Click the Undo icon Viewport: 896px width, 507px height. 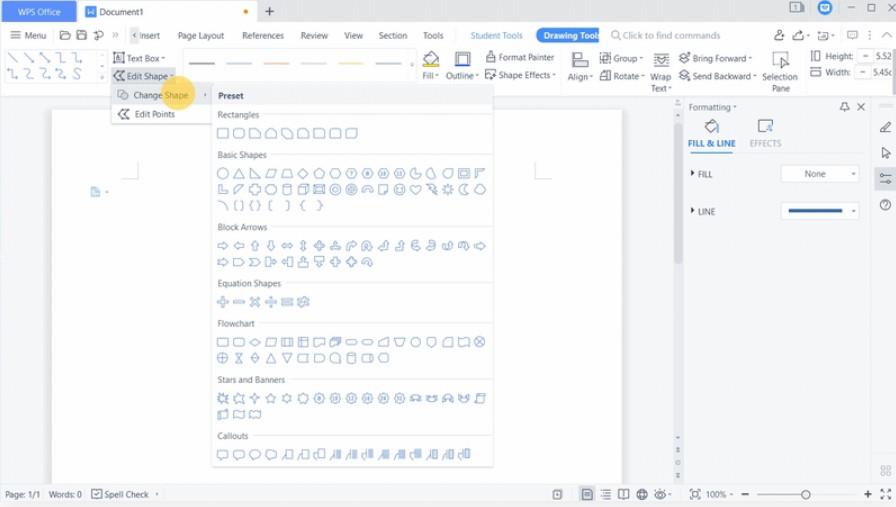point(98,35)
